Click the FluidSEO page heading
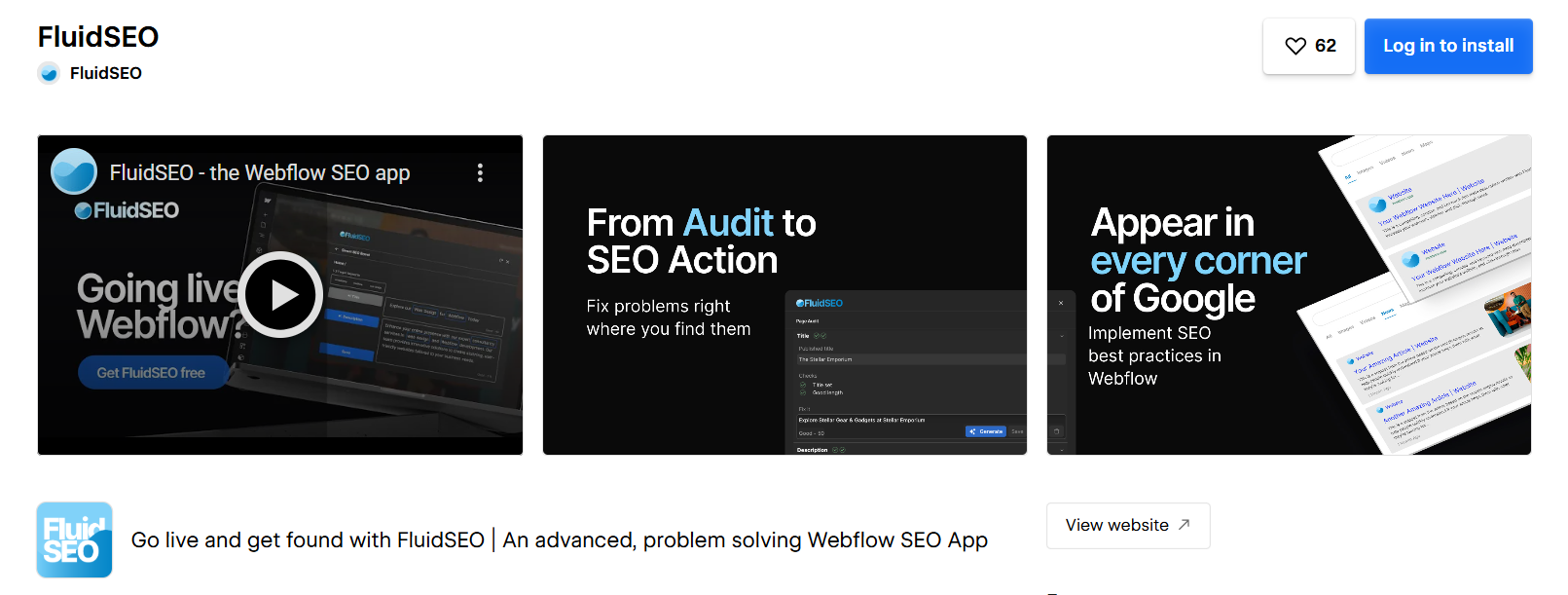The height and width of the screenshot is (595, 1568). coord(98,37)
